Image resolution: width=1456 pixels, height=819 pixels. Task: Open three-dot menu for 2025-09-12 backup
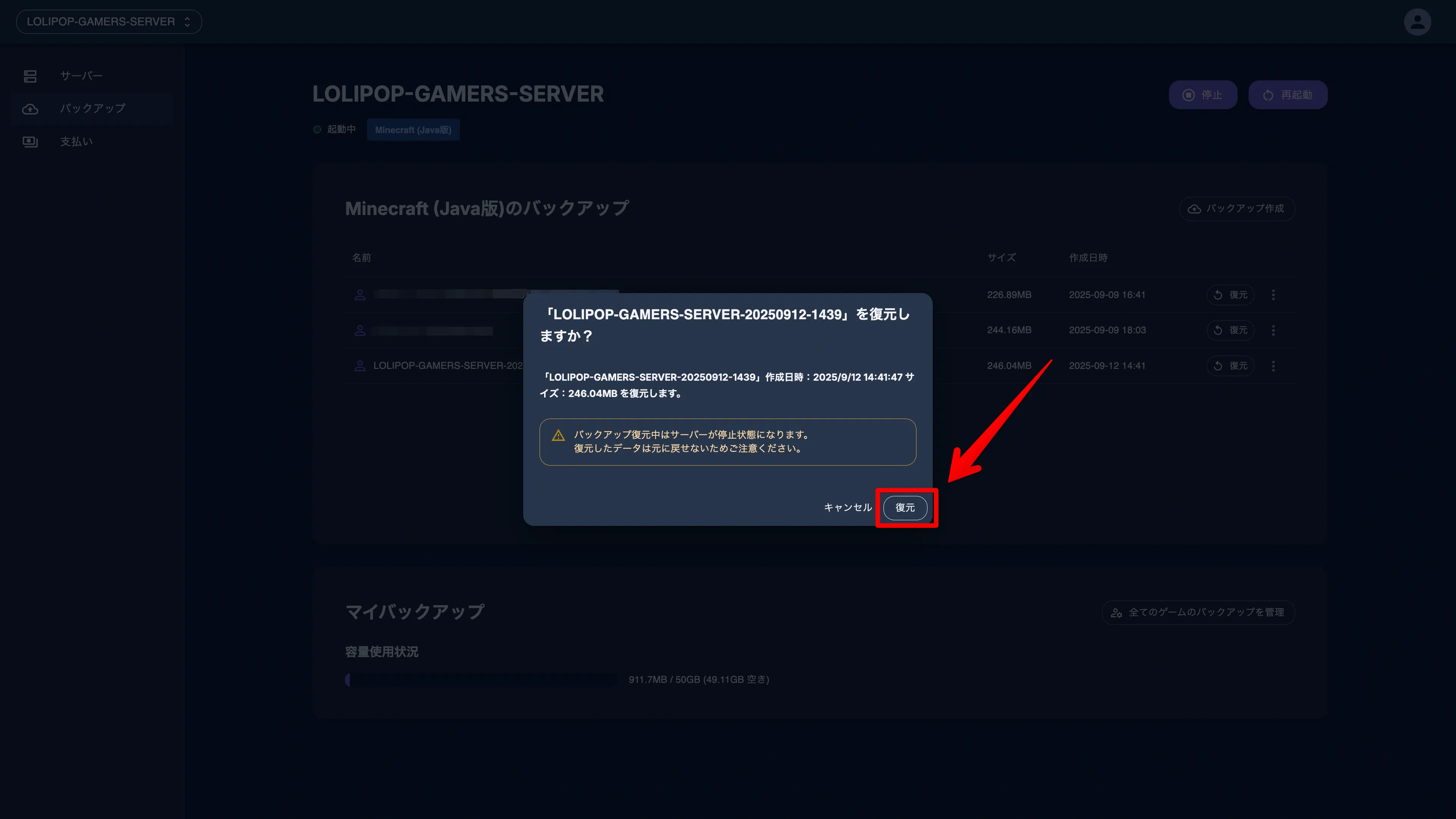[x=1273, y=366]
